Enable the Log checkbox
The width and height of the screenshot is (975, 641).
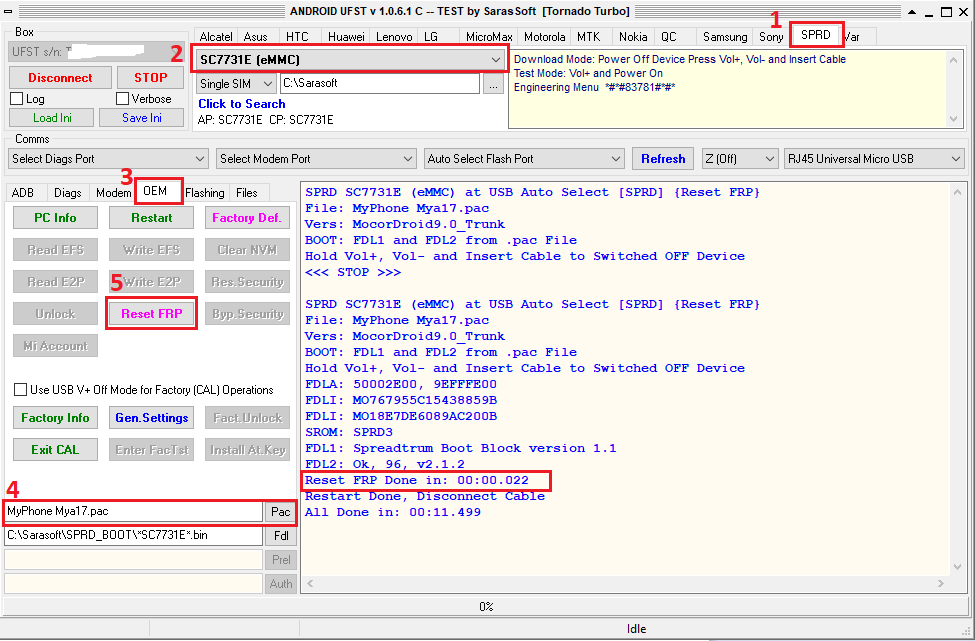pyautogui.click(x=17, y=99)
